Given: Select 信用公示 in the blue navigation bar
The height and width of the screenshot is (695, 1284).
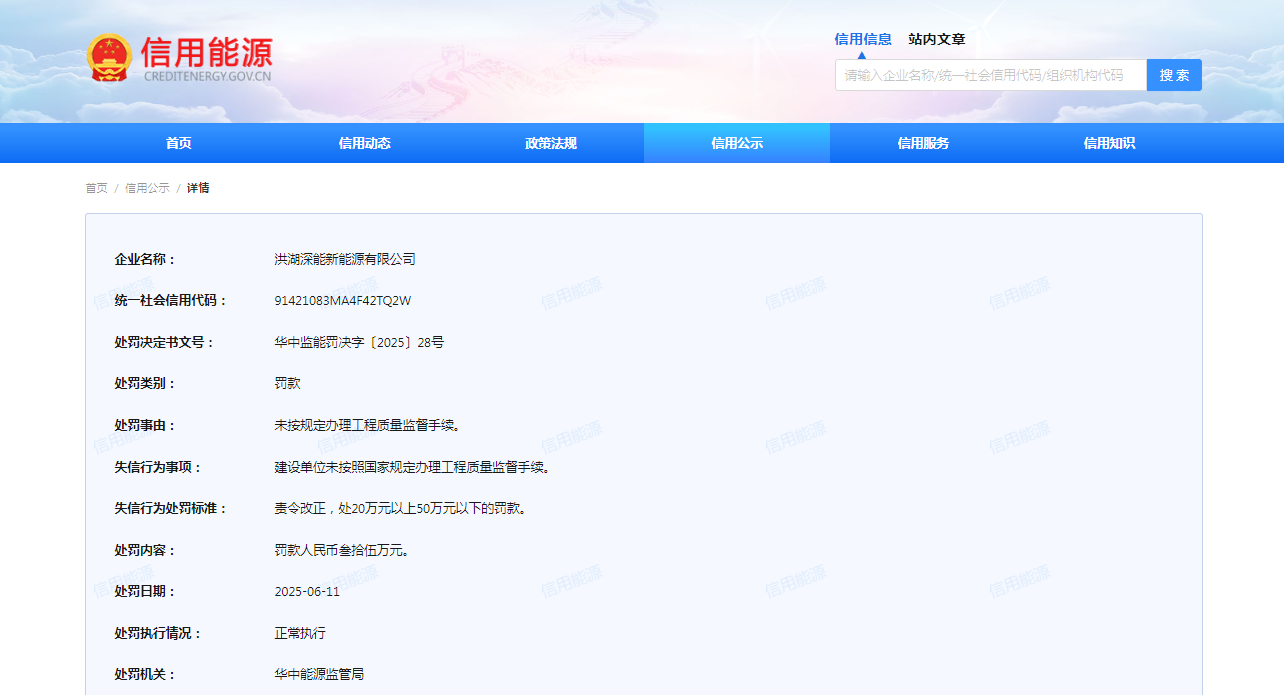Looking at the screenshot, I should [737, 143].
